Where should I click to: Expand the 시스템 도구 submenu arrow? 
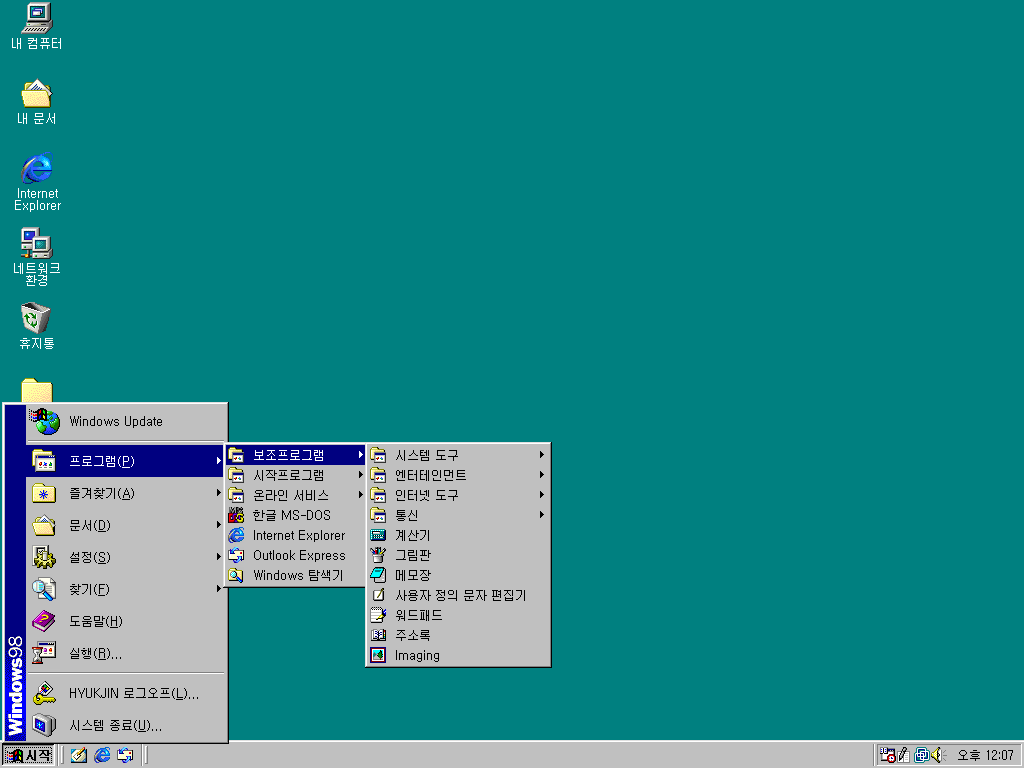pyautogui.click(x=541, y=455)
